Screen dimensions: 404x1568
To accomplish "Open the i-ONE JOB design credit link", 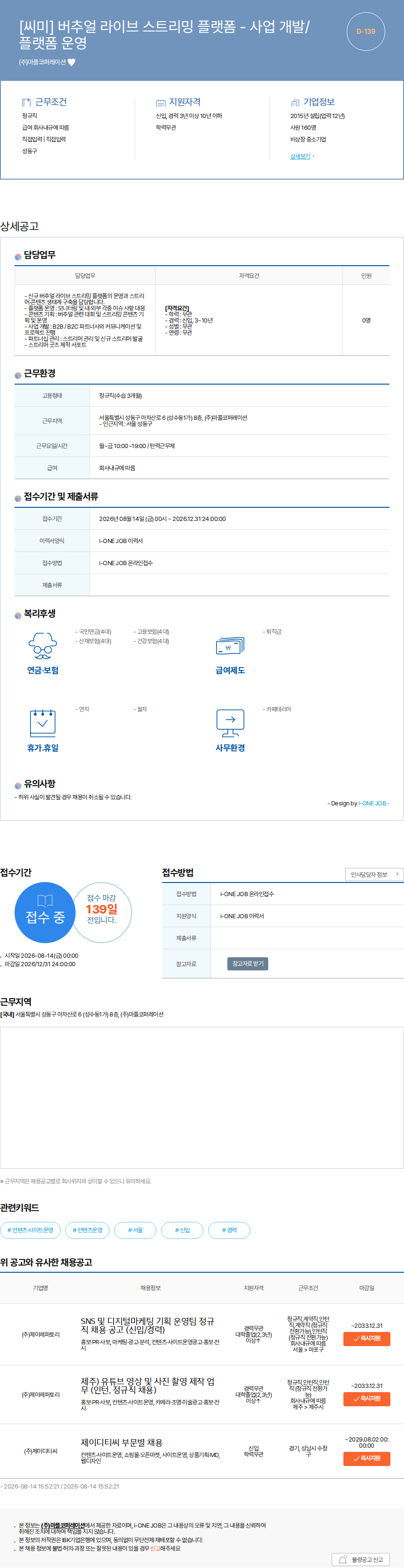I will pyautogui.click(x=373, y=804).
